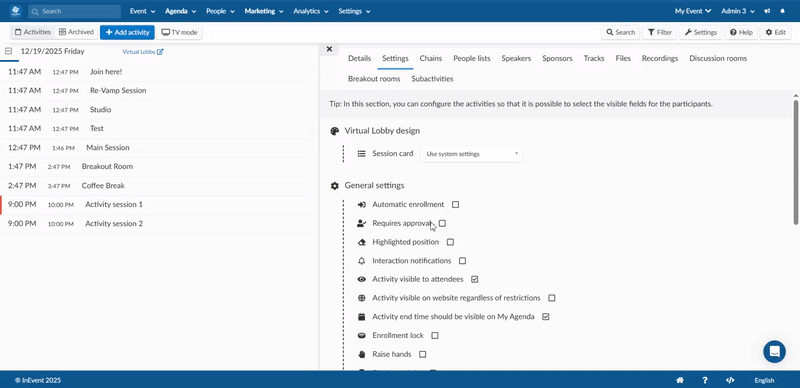The height and width of the screenshot is (388, 800).
Task: Click the General settings gear icon
Action: coord(335,186)
